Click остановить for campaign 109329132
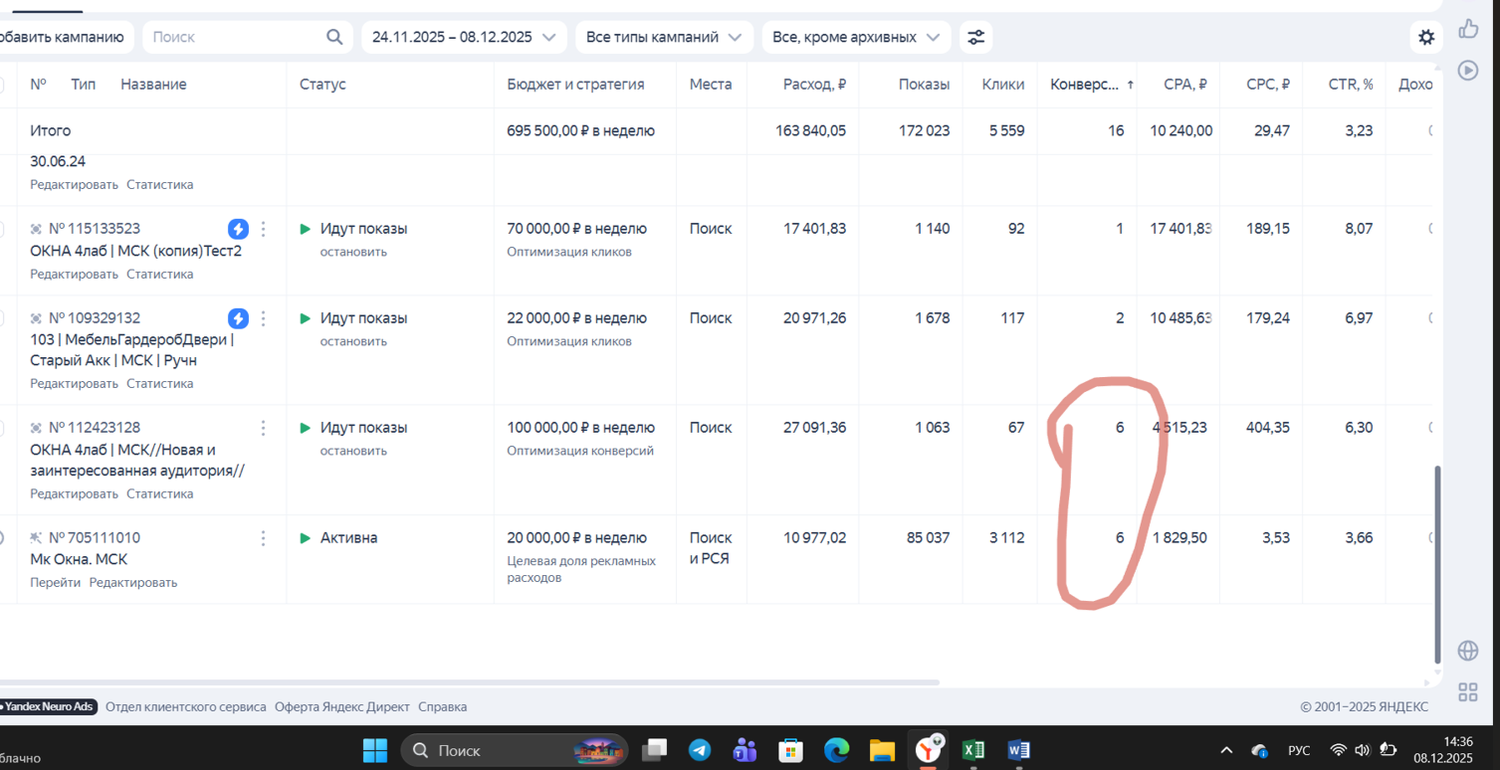 pos(353,342)
